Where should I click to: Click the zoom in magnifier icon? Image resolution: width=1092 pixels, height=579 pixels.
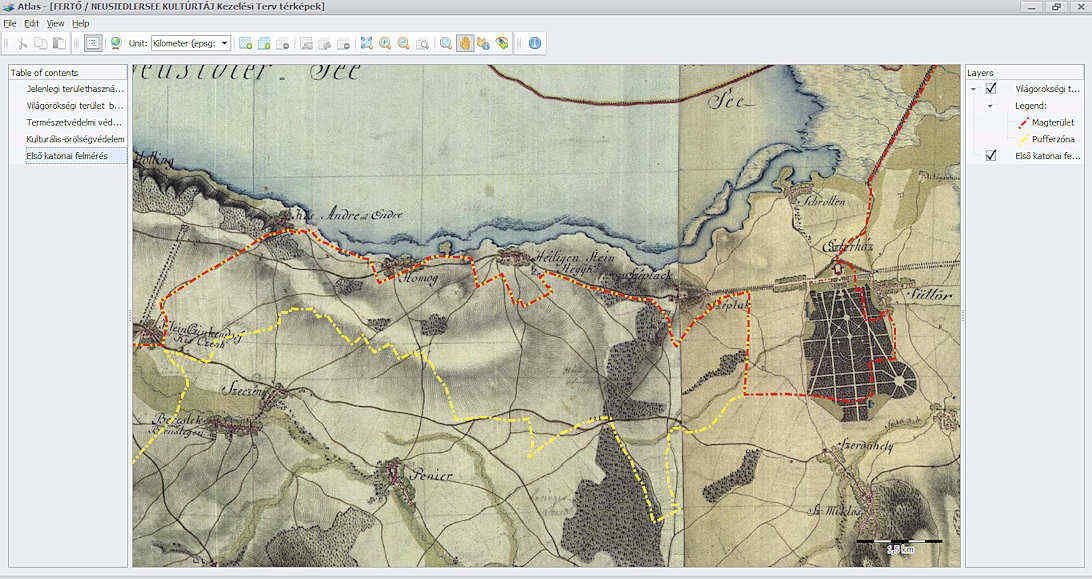pos(385,43)
